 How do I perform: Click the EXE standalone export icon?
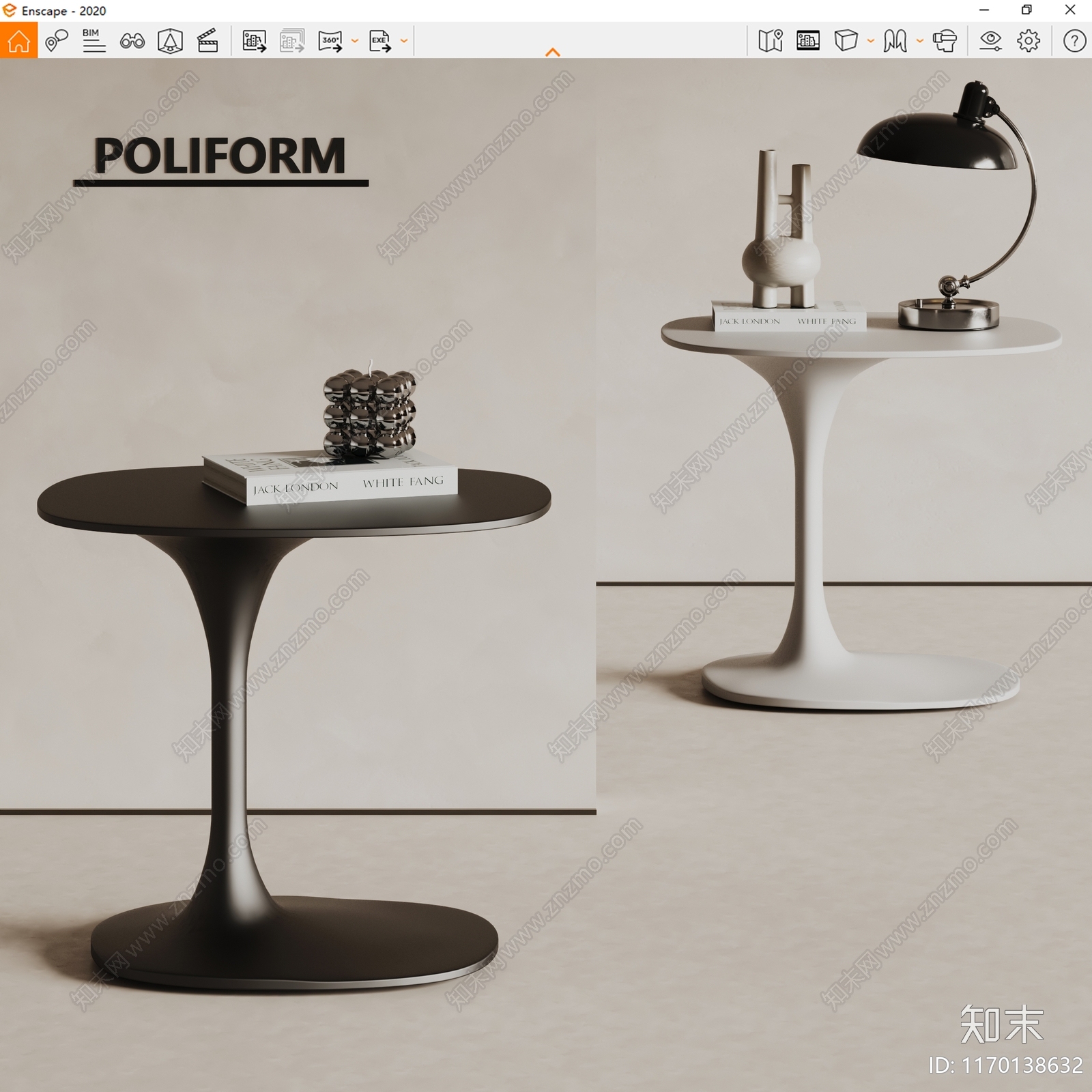380,41
